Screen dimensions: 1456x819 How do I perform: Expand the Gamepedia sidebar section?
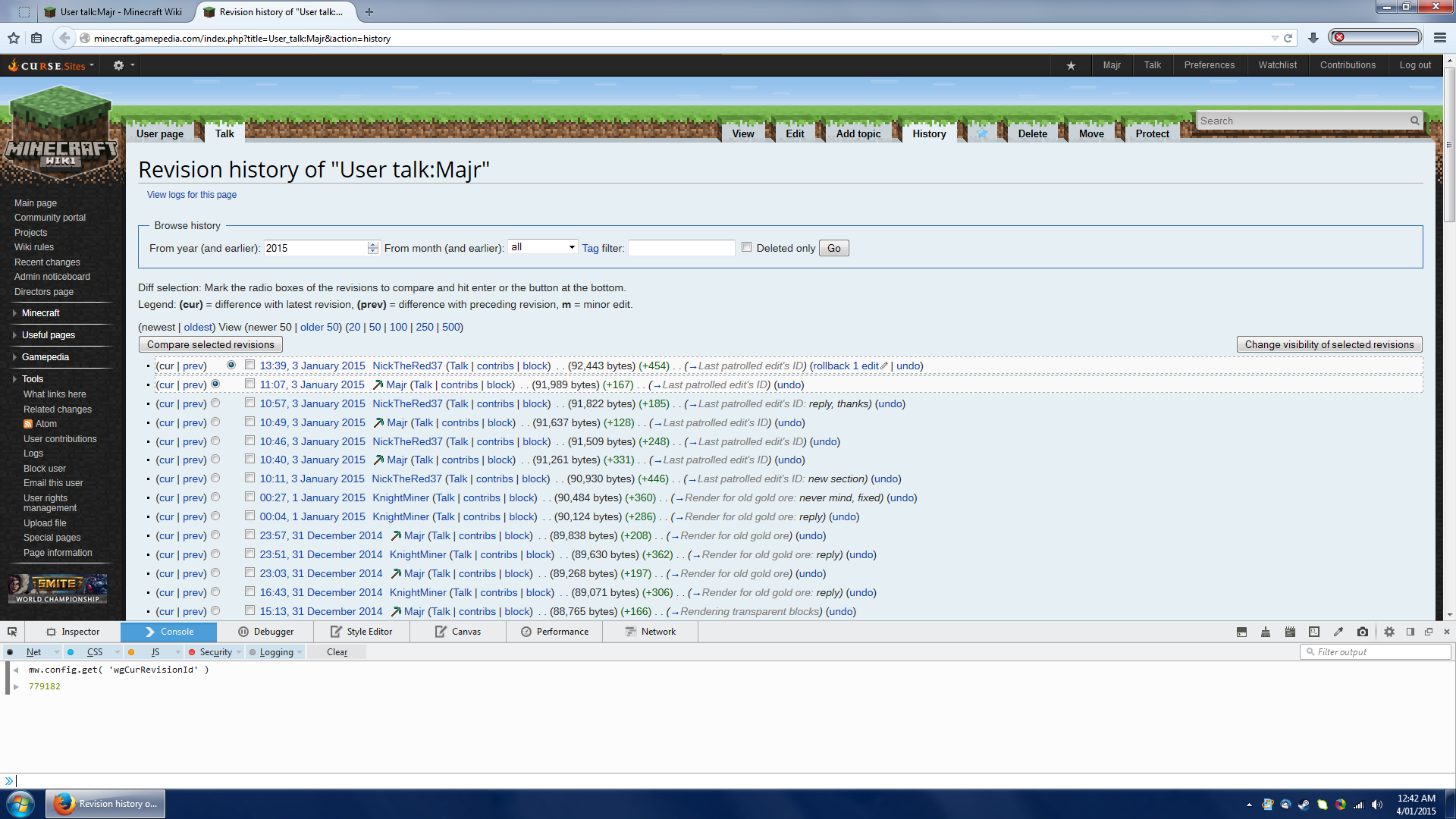(x=45, y=357)
